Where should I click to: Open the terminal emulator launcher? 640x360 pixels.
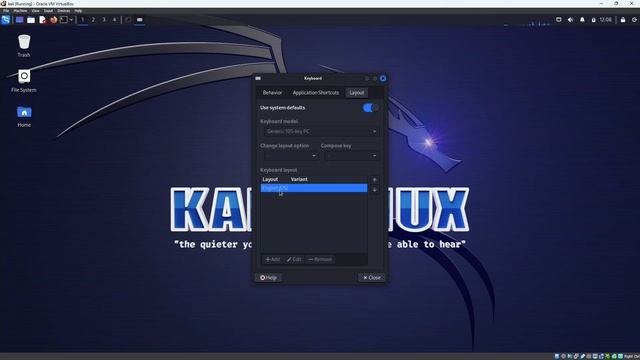click(x=64, y=20)
